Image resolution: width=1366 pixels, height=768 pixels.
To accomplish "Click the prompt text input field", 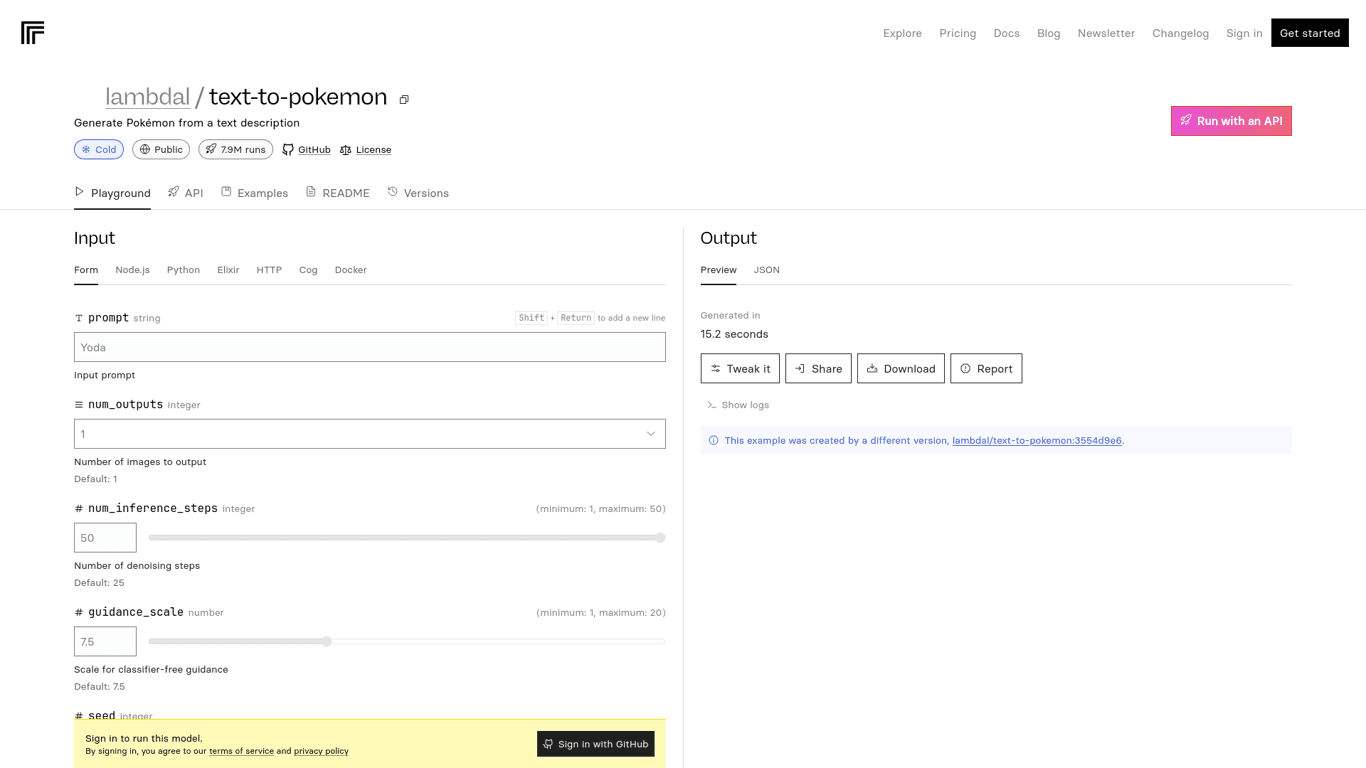I will click(369, 347).
